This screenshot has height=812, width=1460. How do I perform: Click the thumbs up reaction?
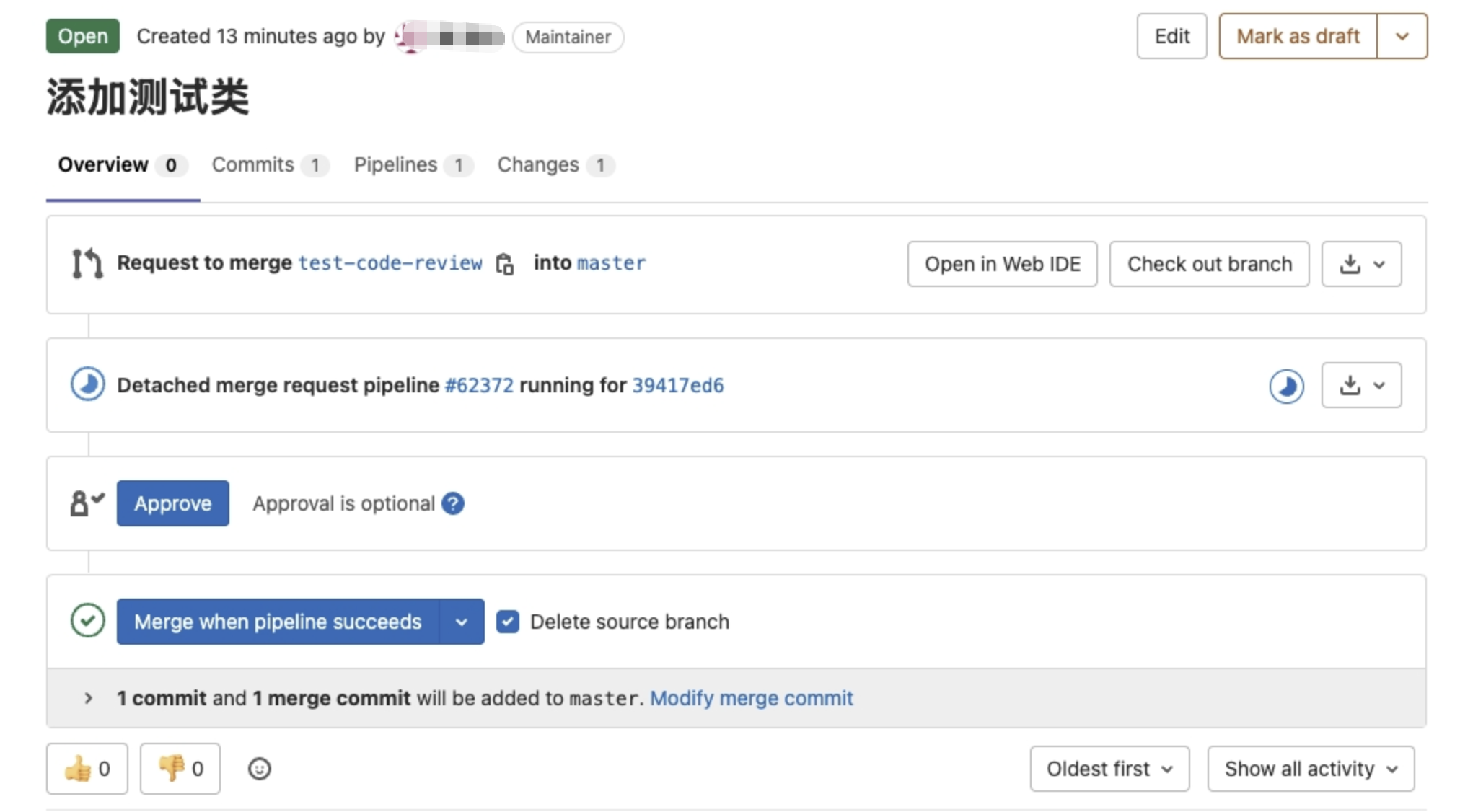(87, 769)
